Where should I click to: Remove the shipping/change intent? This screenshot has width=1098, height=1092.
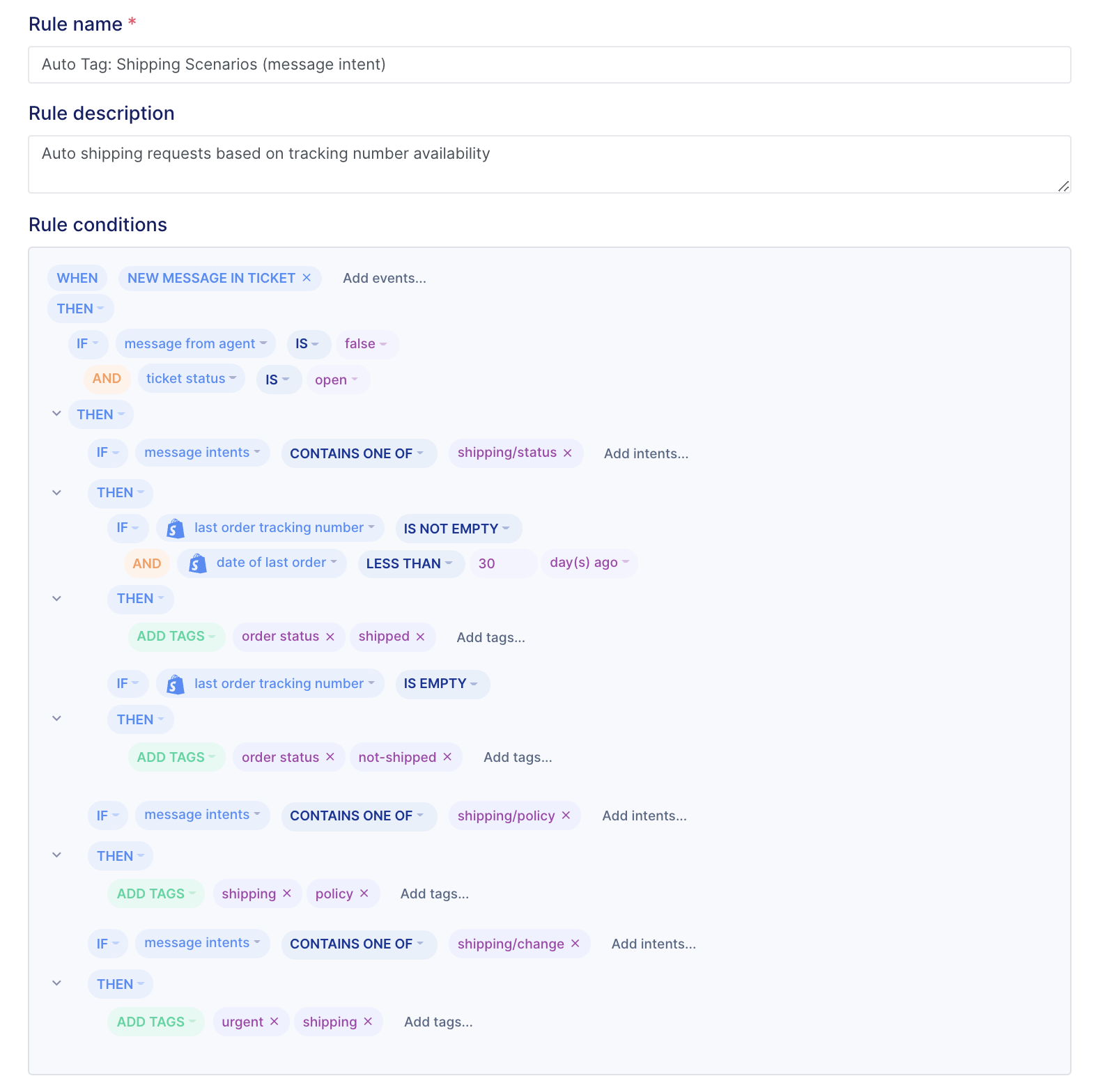(x=575, y=944)
